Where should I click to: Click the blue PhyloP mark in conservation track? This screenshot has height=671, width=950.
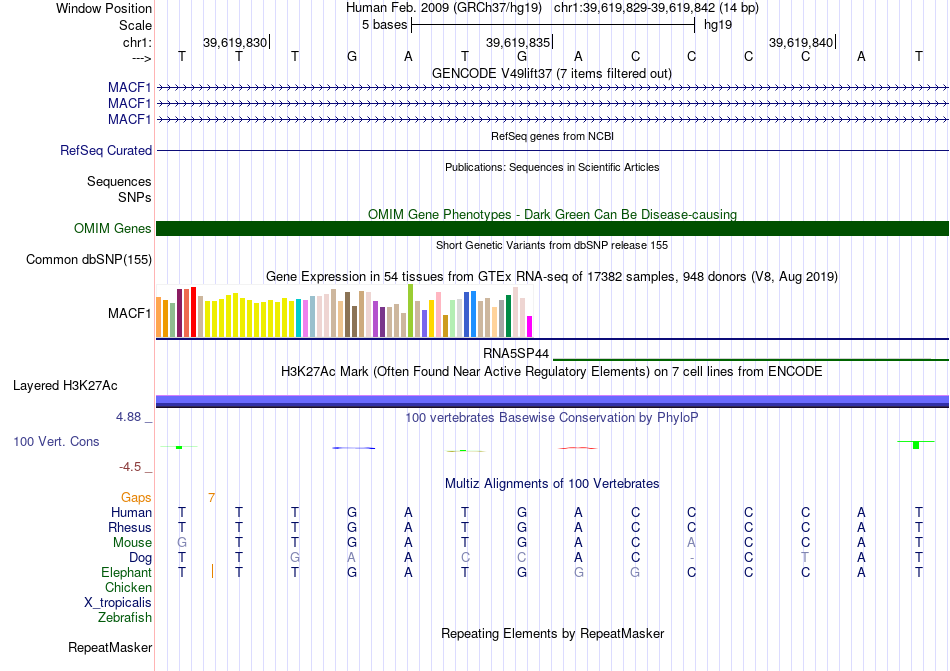pos(354,448)
